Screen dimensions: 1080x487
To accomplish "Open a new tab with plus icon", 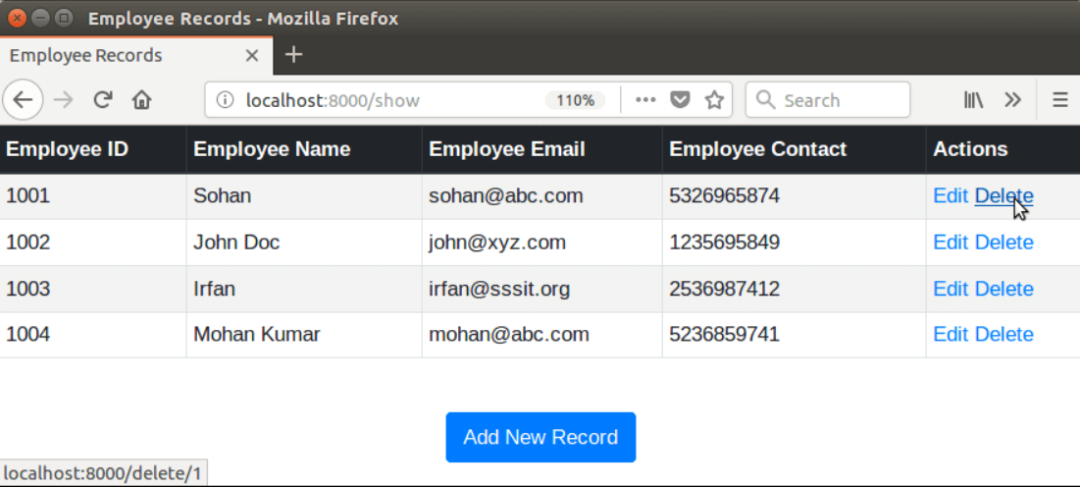I will (x=293, y=55).
